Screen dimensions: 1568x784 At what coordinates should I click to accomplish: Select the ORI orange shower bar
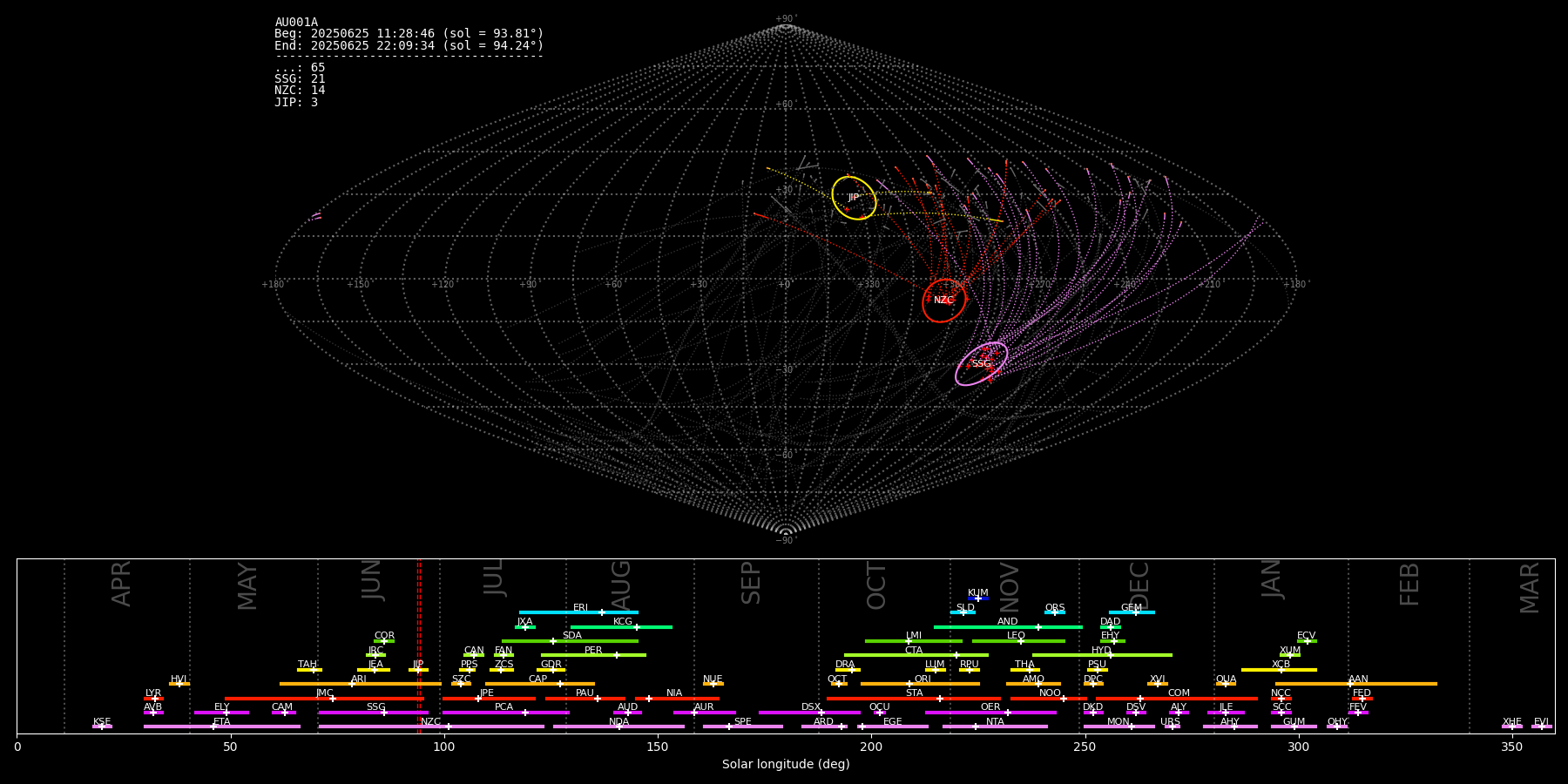[x=920, y=684]
